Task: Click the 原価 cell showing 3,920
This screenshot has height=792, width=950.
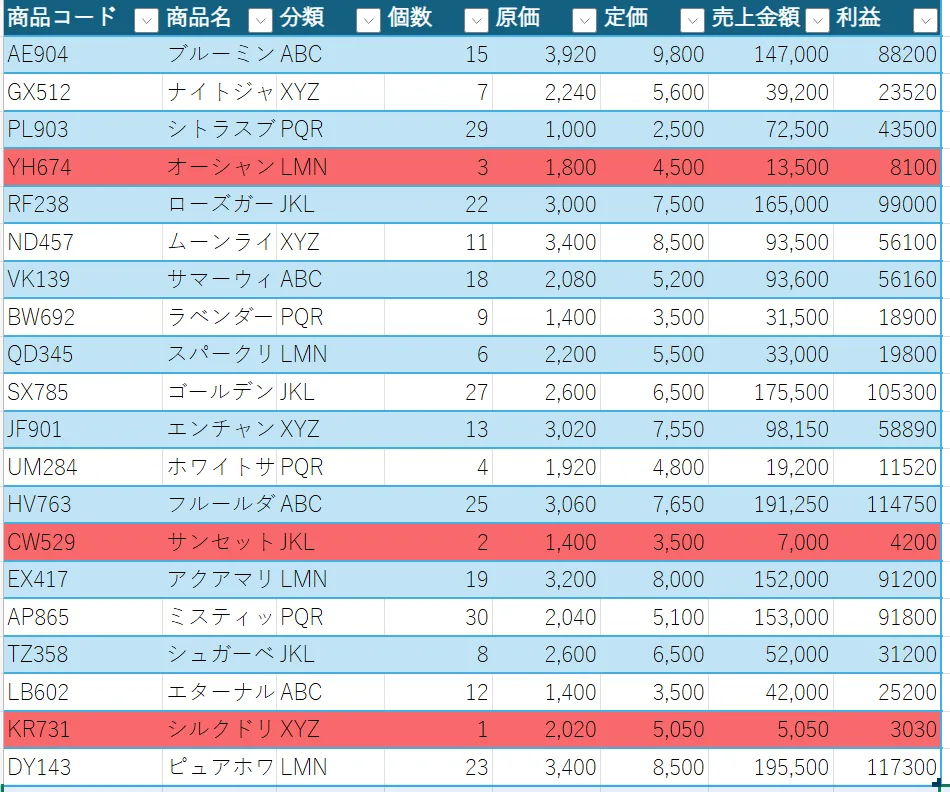Action: click(x=546, y=55)
